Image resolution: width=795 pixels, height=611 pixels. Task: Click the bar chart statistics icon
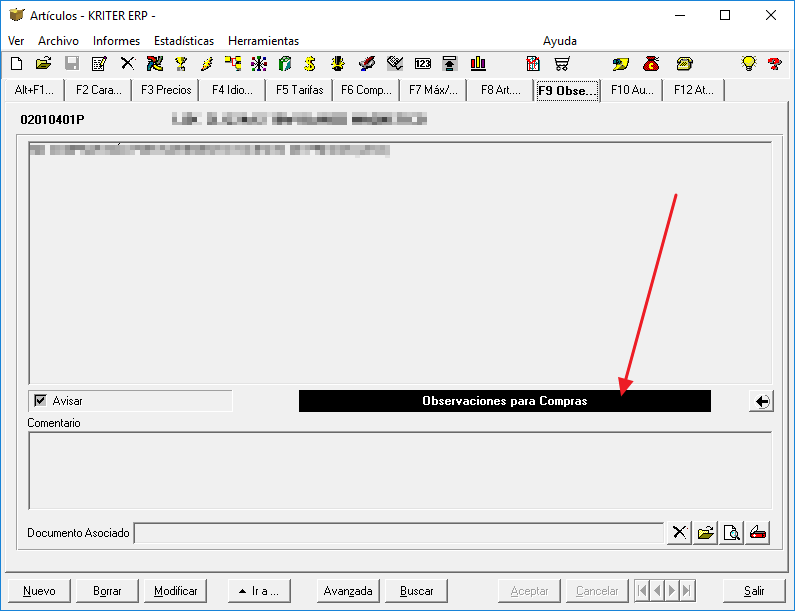tap(478, 64)
